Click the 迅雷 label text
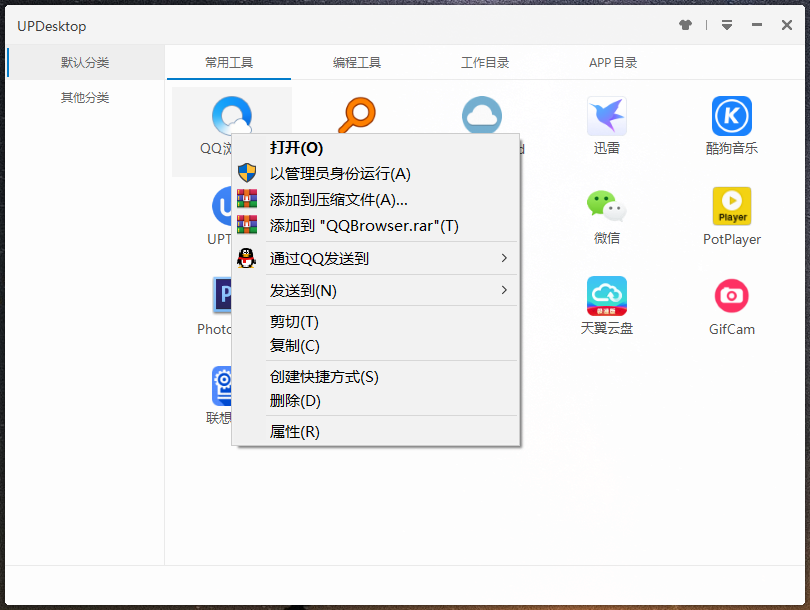The height and width of the screenshot is (610, 810). tap(606, 148)
